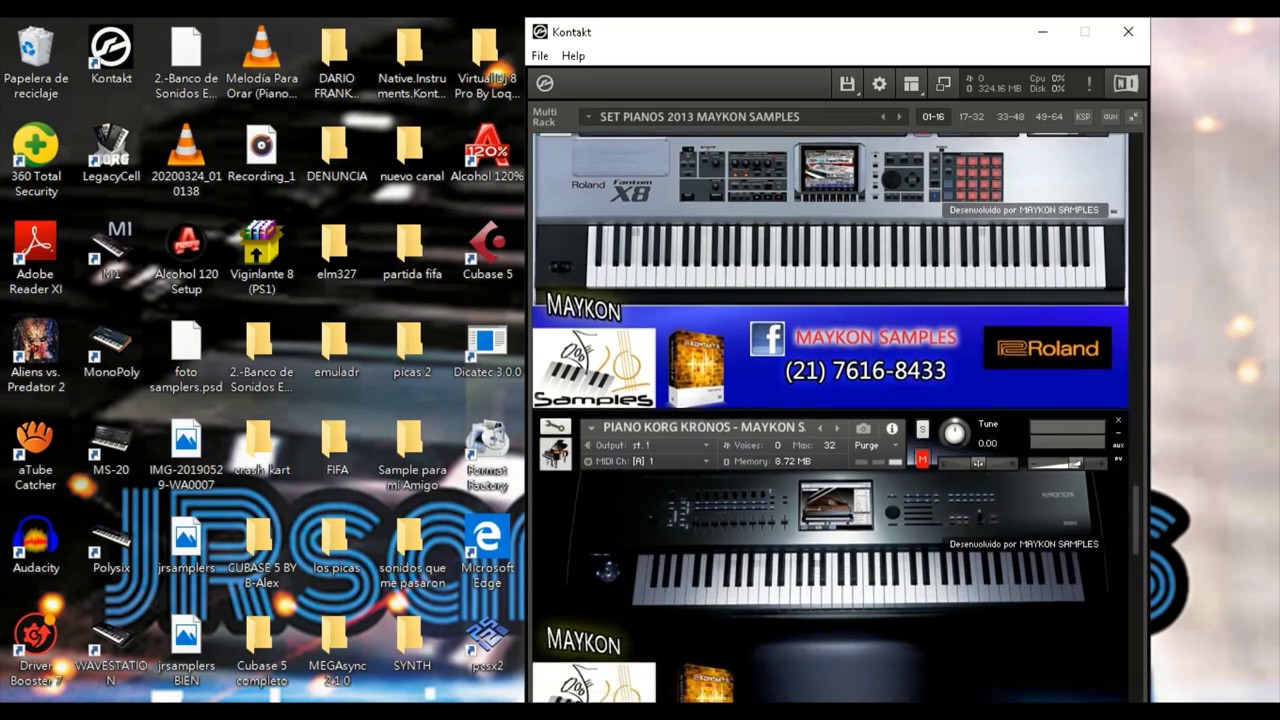Click the pan slider under Tune

click(978, 463)
